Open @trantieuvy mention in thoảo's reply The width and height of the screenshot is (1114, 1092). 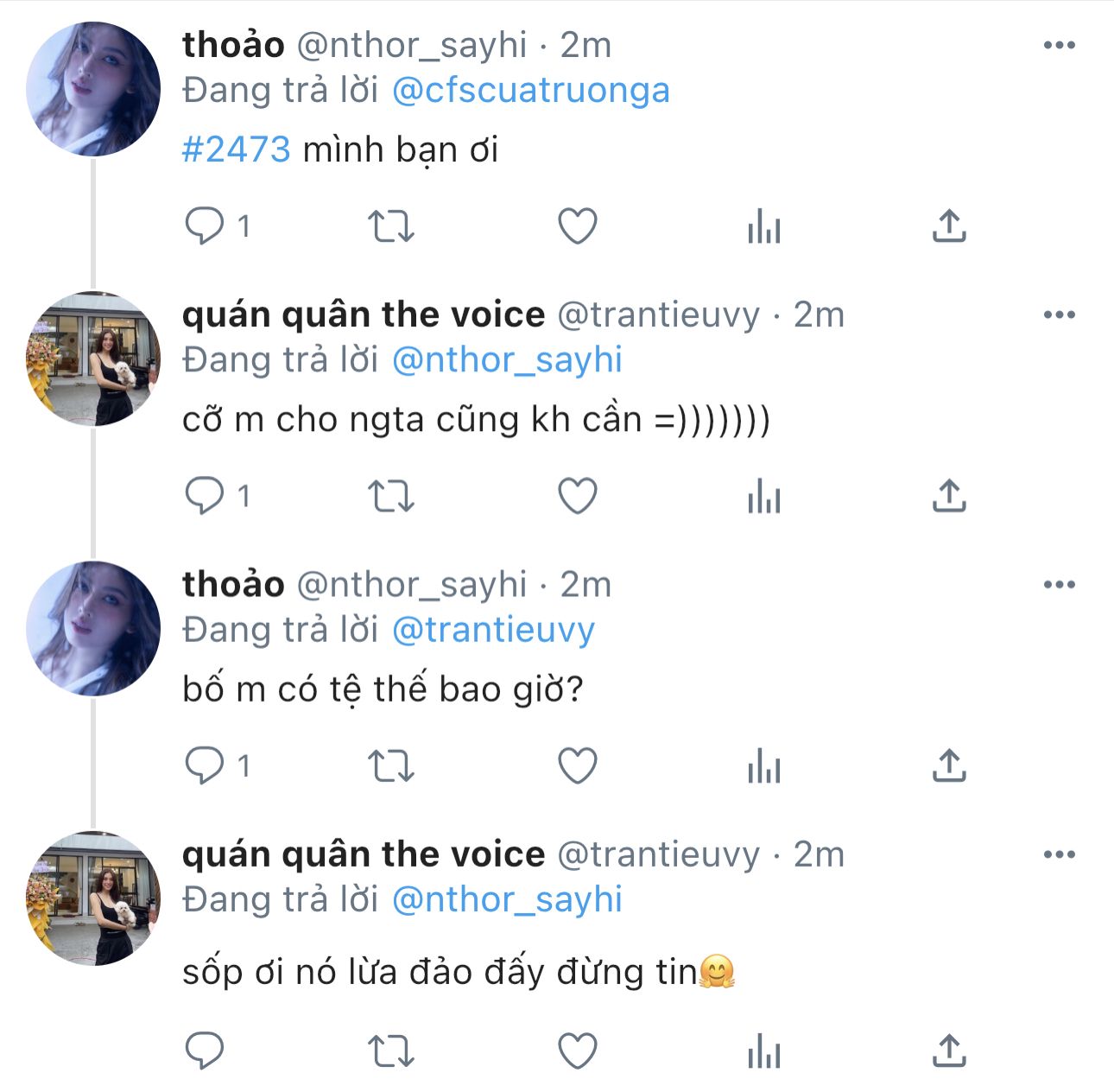(493, 630)
